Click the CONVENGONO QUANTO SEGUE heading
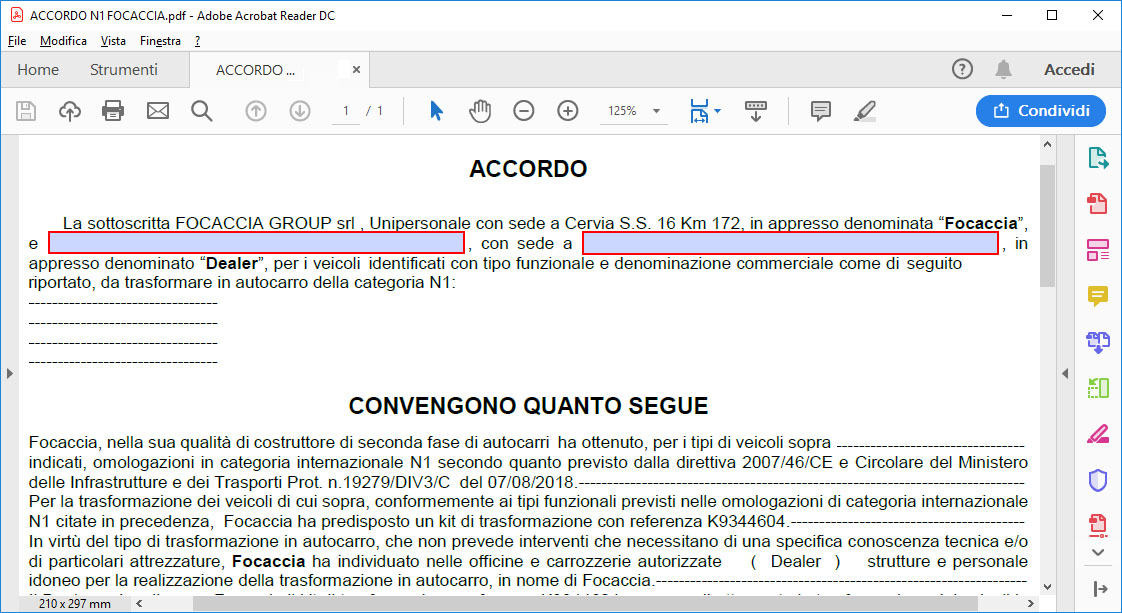Screen dimensions: 1122x613 pos(528,406)
